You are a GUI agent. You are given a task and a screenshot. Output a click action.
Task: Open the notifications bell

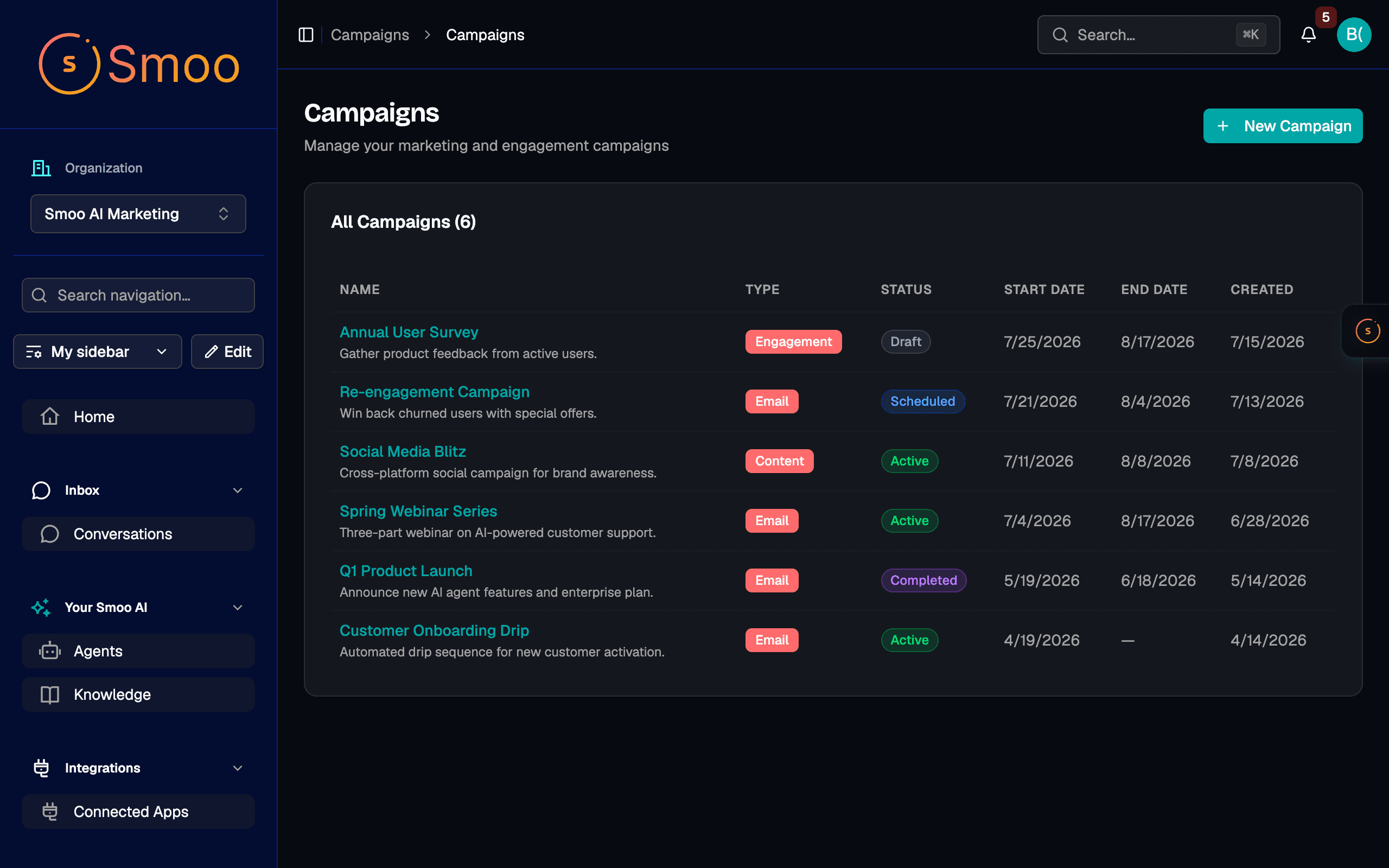click(1308, 35)
